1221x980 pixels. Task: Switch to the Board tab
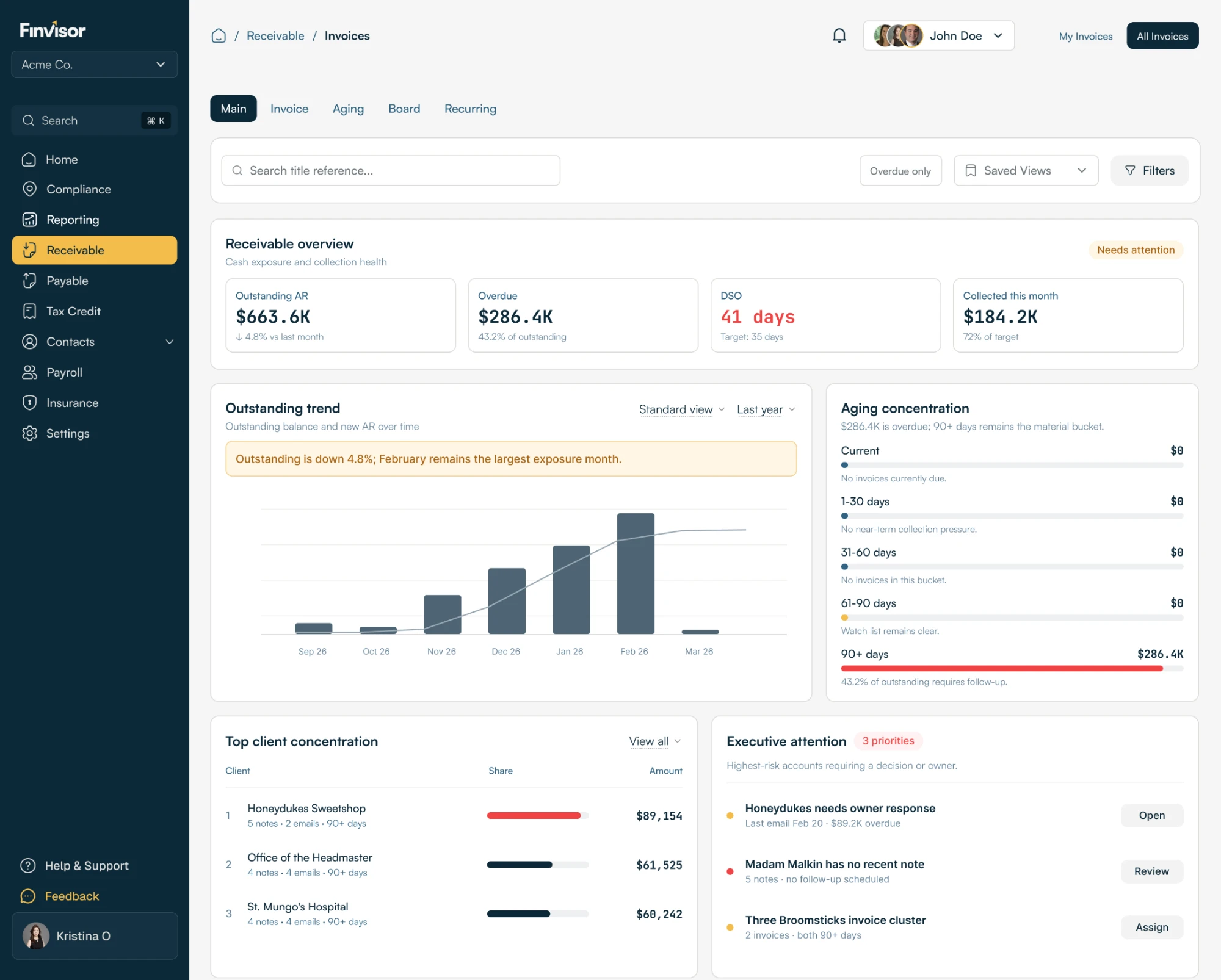404,109
